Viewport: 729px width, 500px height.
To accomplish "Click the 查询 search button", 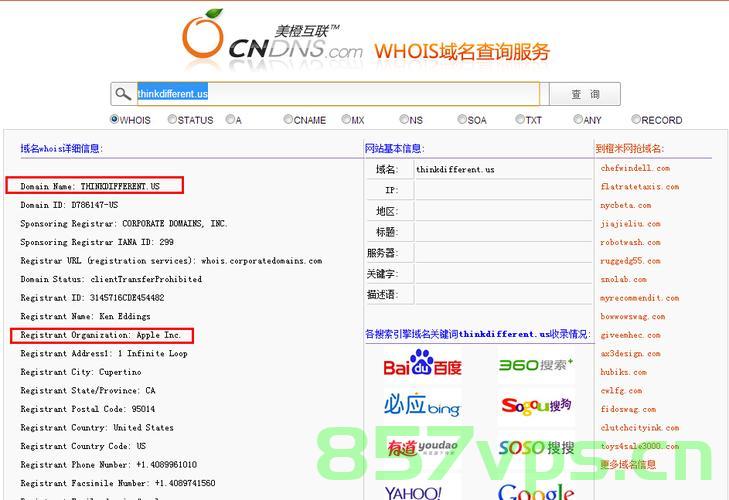I will coord(585,94).
